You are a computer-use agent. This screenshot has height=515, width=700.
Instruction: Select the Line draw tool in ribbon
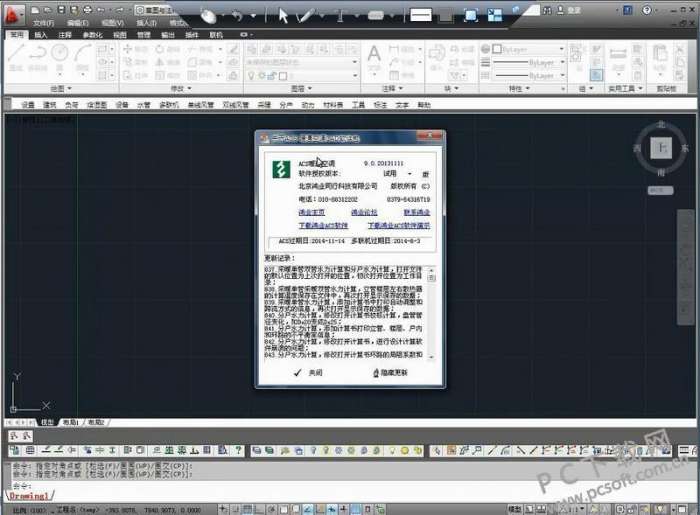16,54
